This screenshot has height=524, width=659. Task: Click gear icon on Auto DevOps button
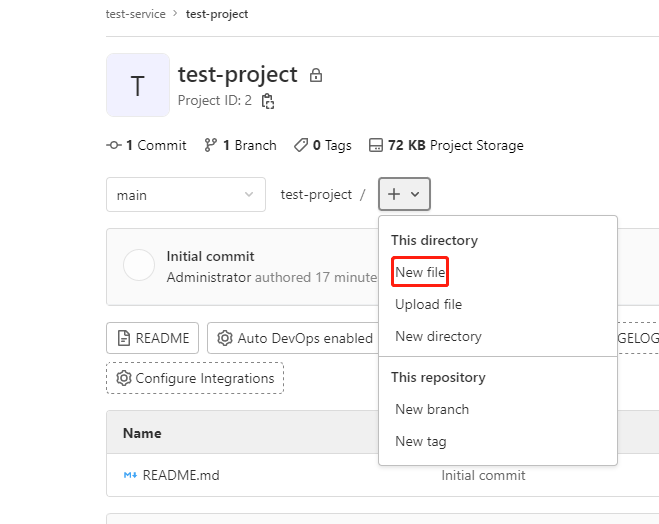(225, 338)
